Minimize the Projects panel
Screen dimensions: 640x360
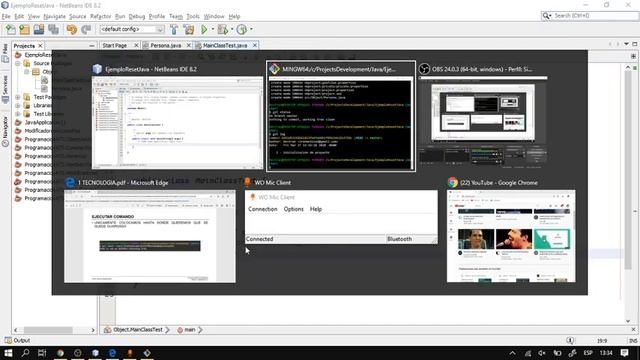[91, 46]
